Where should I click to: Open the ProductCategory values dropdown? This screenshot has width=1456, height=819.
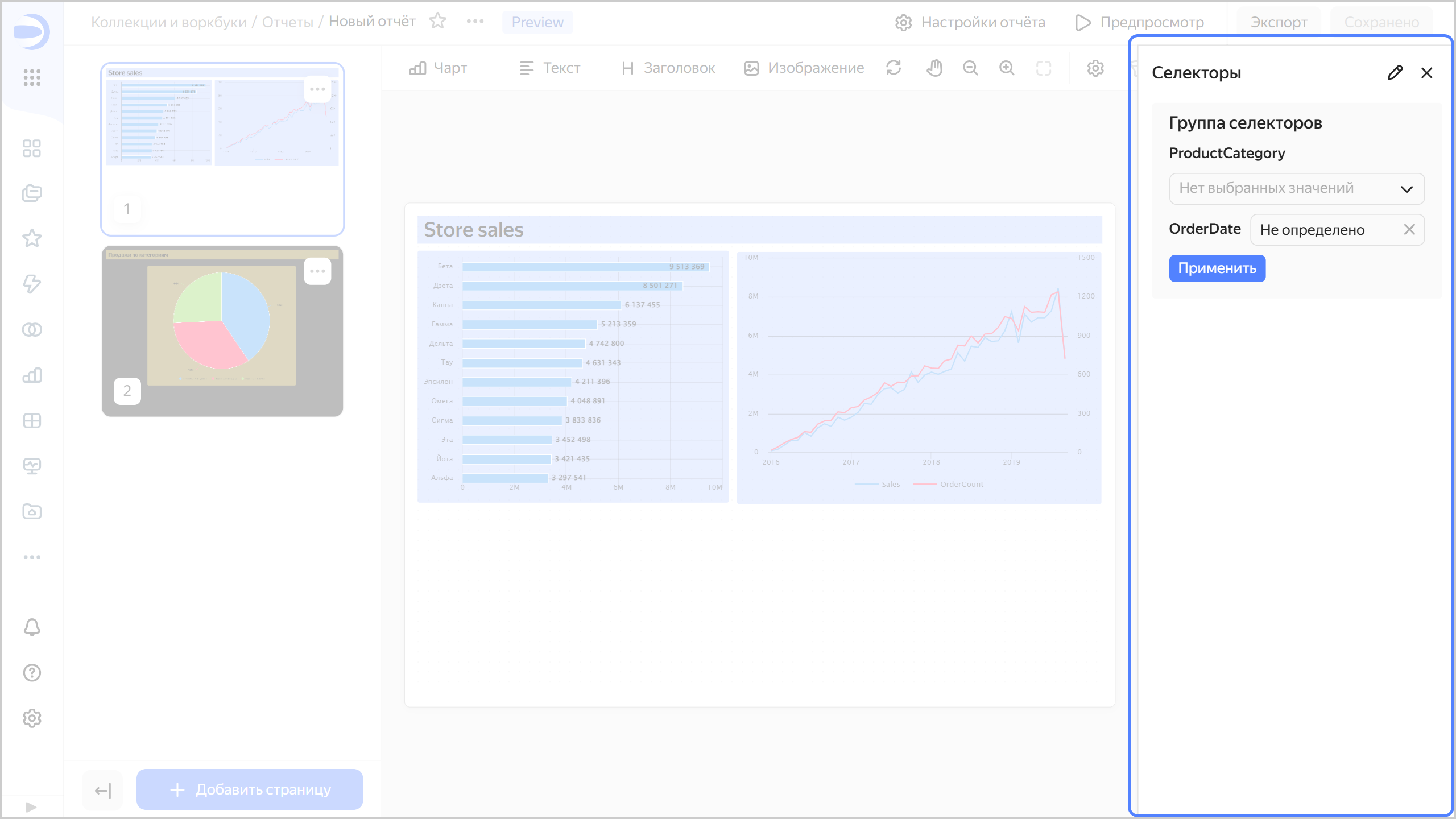[1296, 189]
